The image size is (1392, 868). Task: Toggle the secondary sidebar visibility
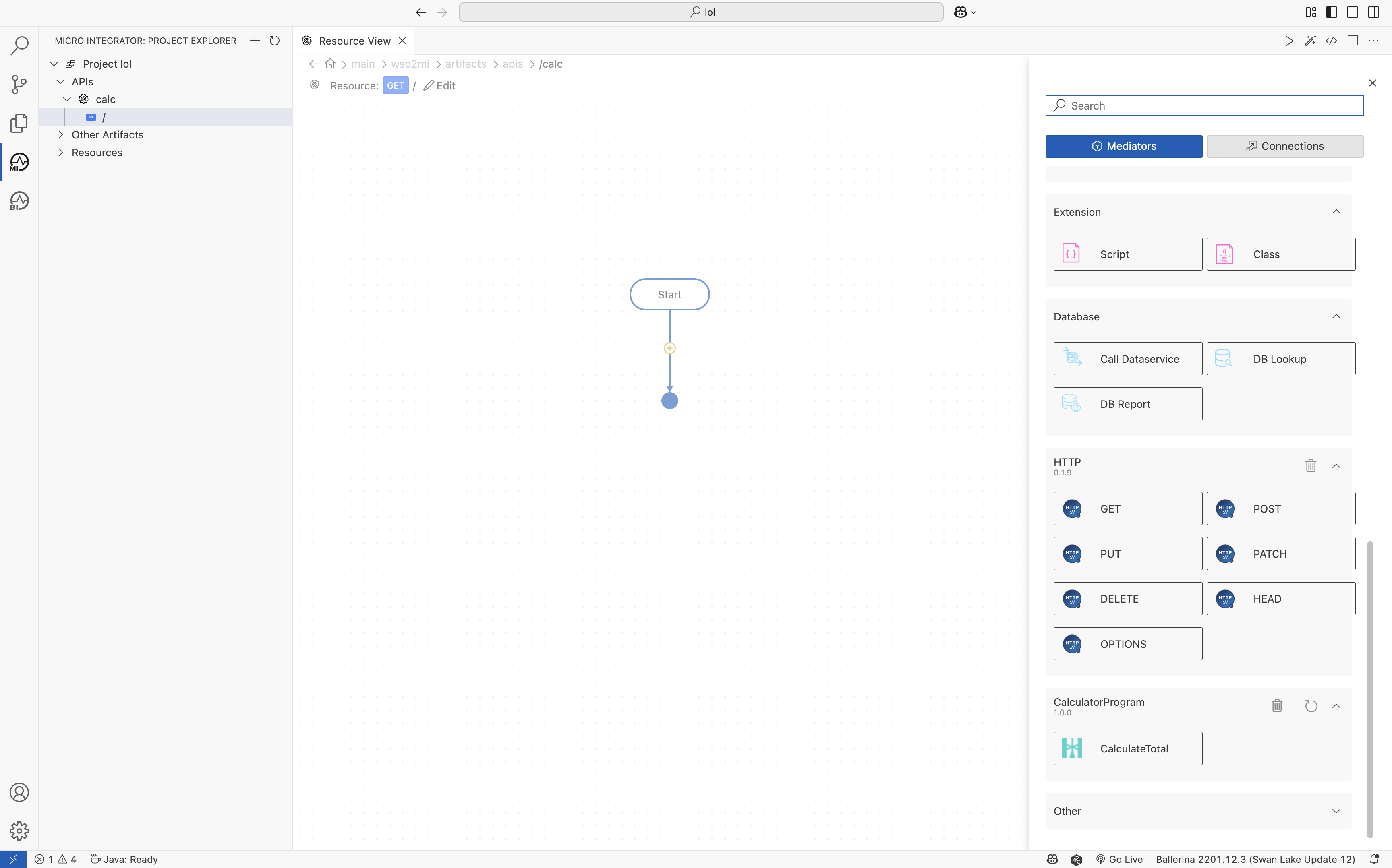1373,12
